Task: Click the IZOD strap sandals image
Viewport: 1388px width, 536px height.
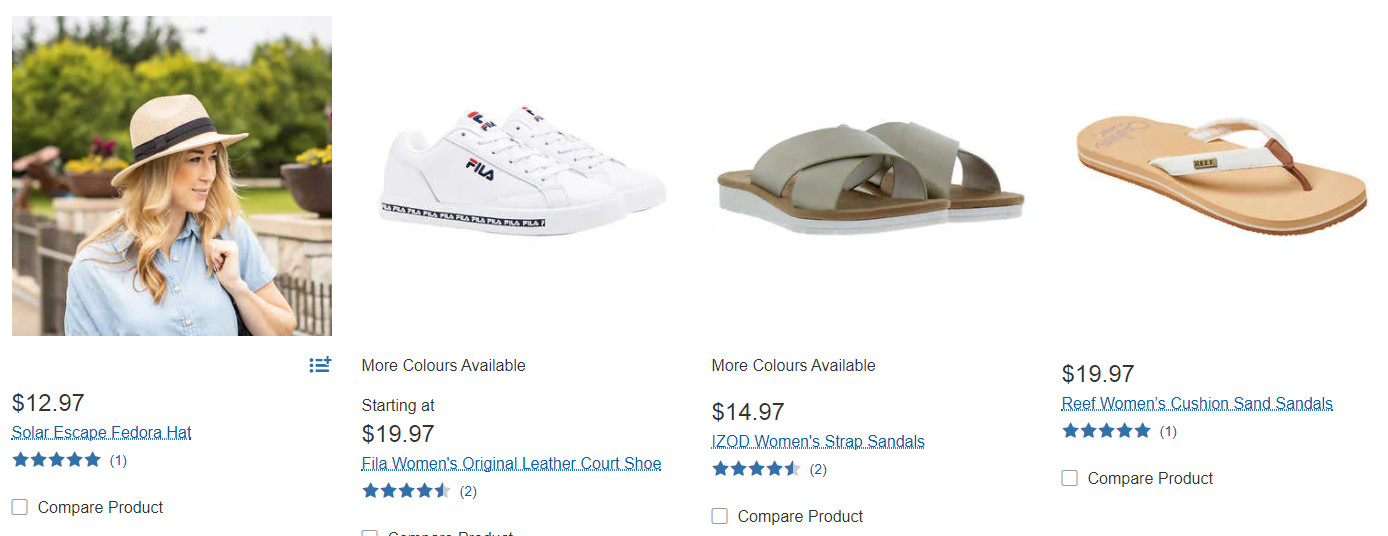Action: [870, 176]
